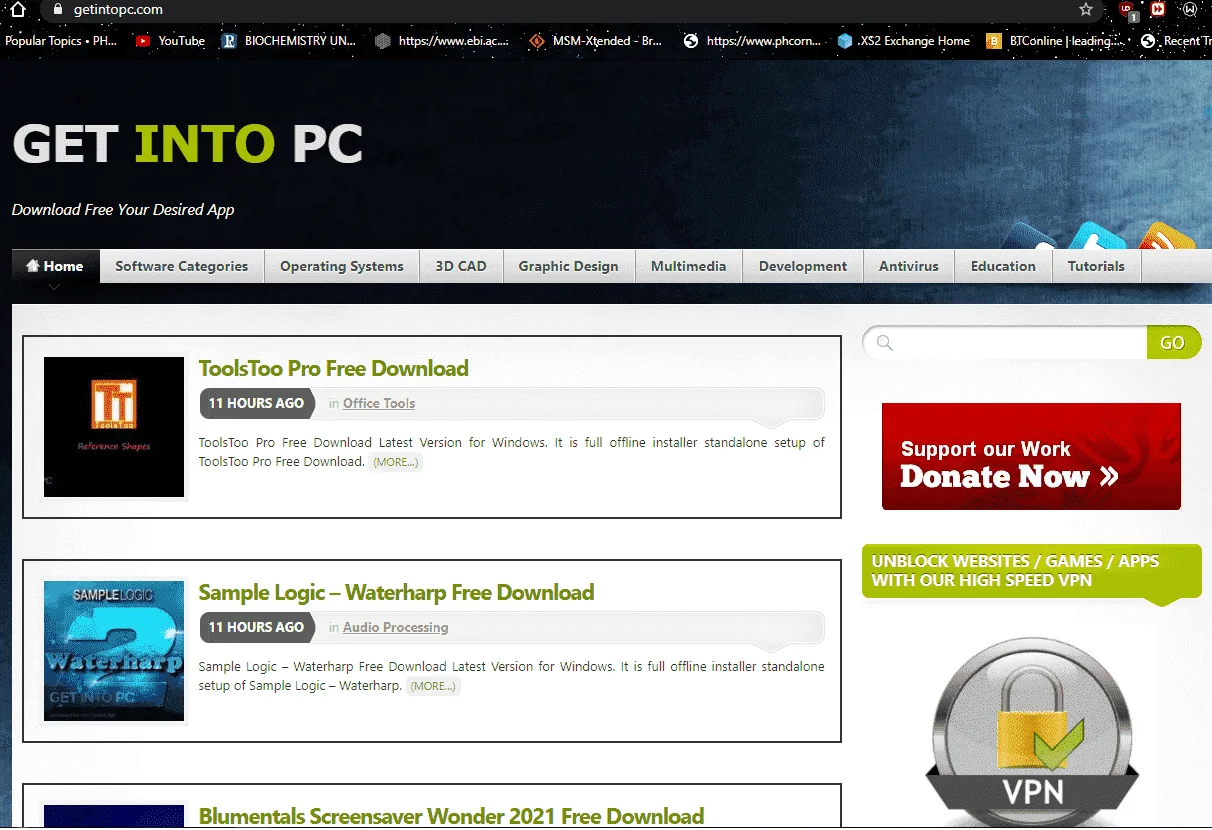The height and width of the screenshot is (830, 1212).
Task: Open the Software Categories menu
Action: [182, 266]
